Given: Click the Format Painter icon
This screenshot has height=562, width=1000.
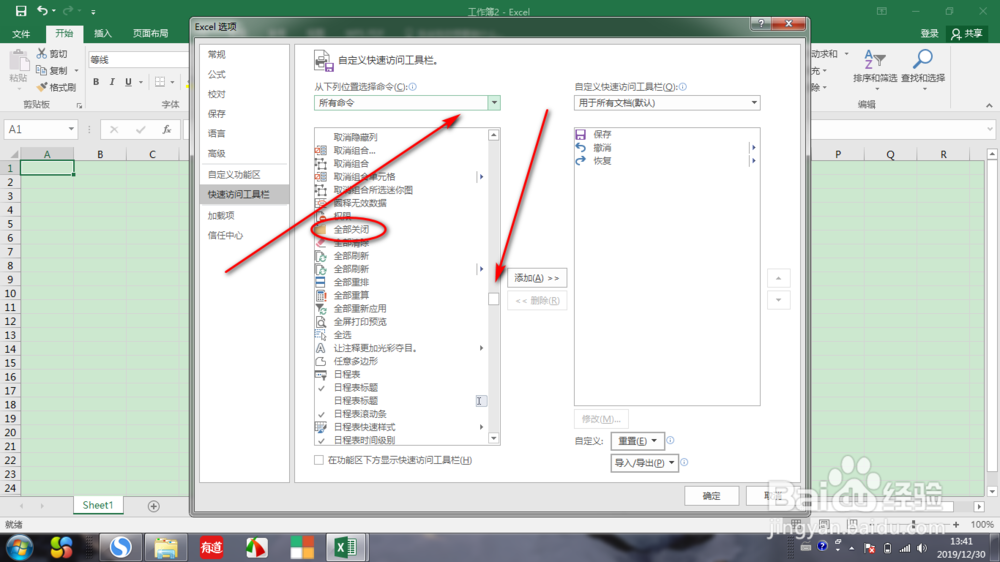Looking at the screenshot, I should coord(42,87).
